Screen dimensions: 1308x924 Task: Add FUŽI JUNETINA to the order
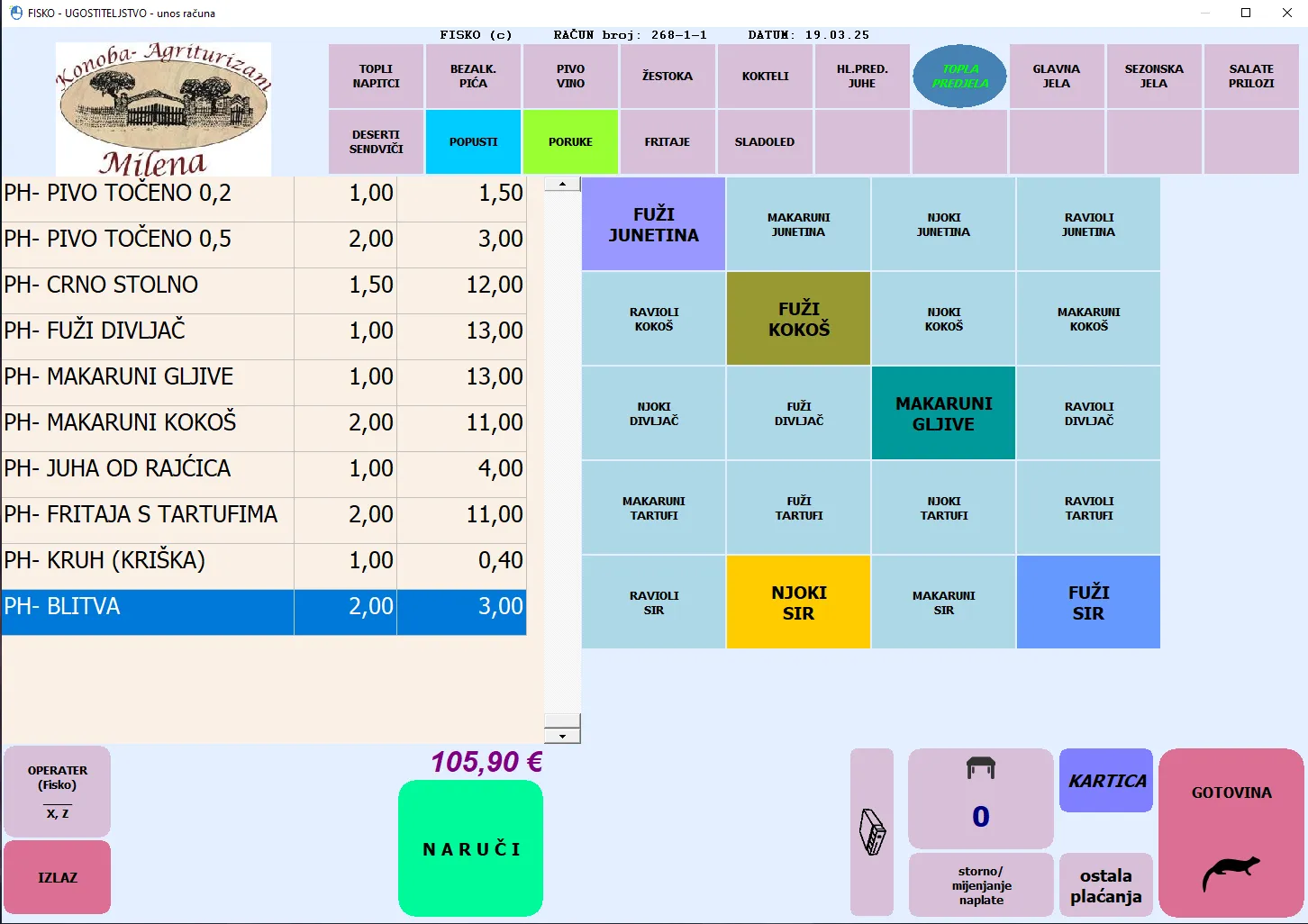coord(653,224)
